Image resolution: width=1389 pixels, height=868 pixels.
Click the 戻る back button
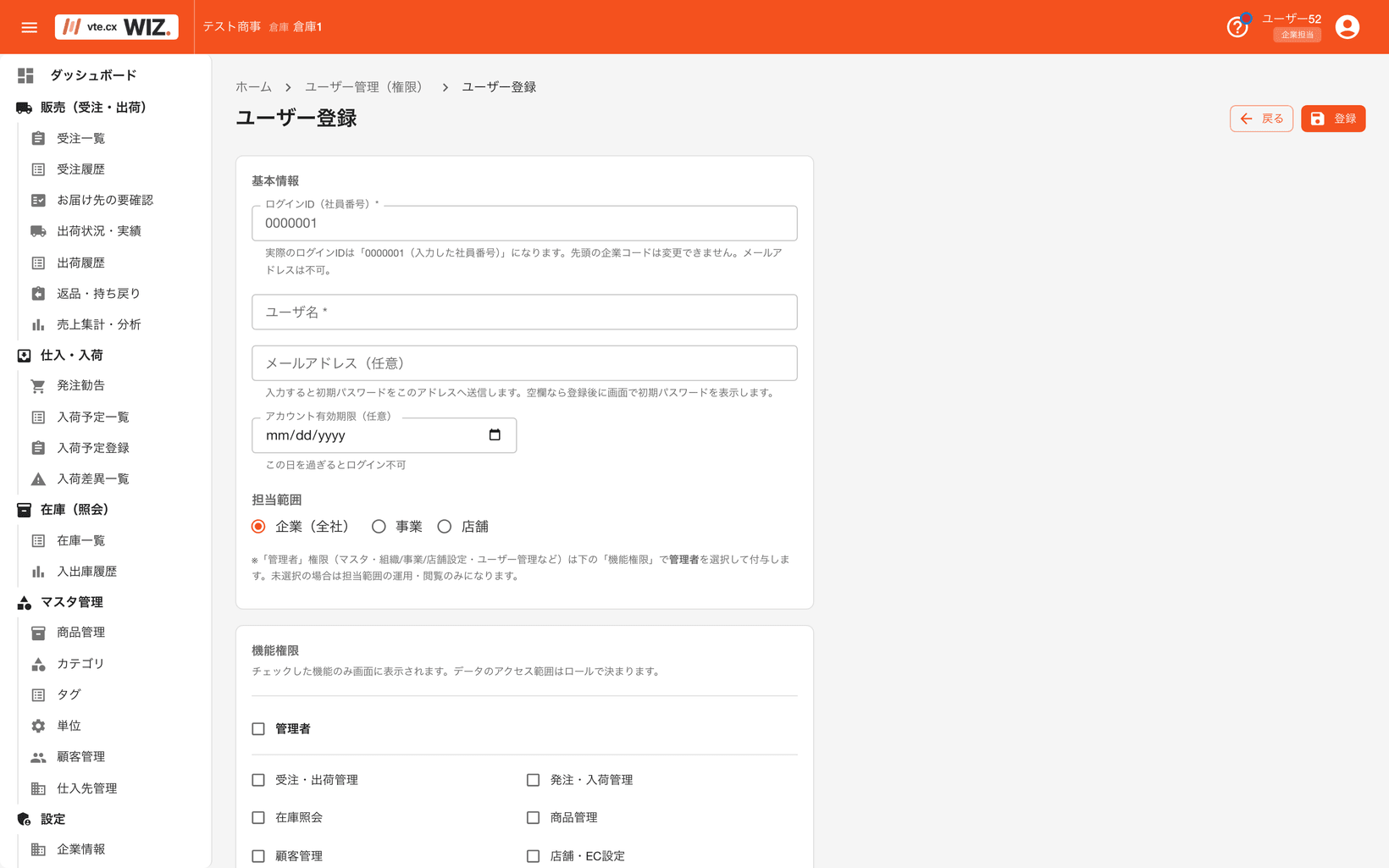coord(1261,119)
